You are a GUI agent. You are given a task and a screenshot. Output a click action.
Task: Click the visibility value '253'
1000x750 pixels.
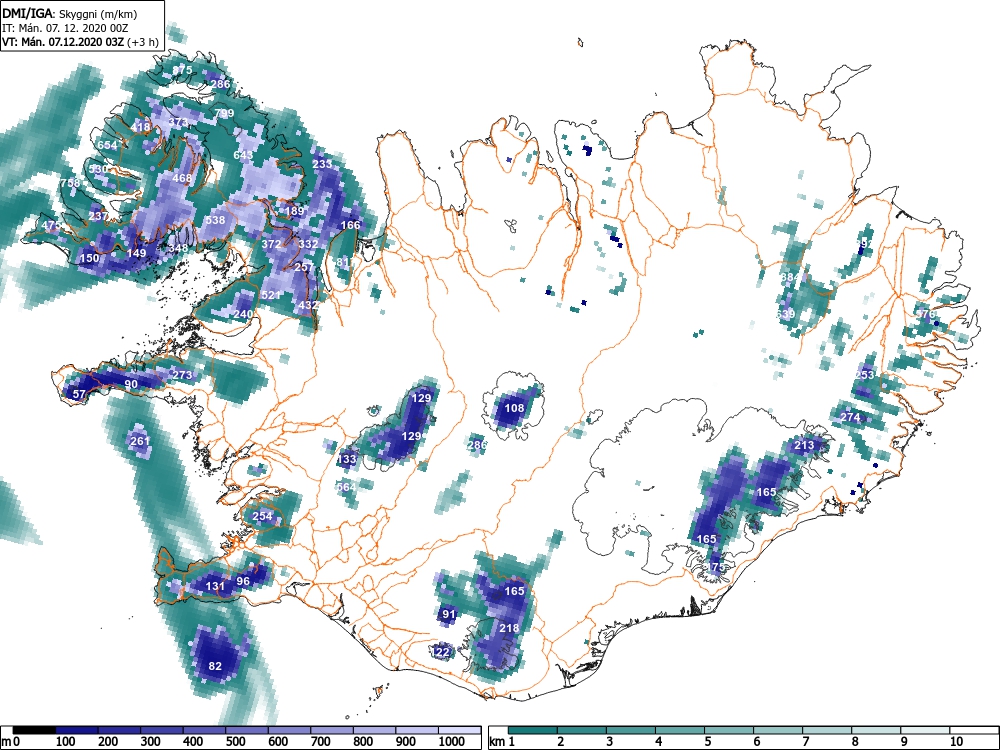click(x=865, y=374)
